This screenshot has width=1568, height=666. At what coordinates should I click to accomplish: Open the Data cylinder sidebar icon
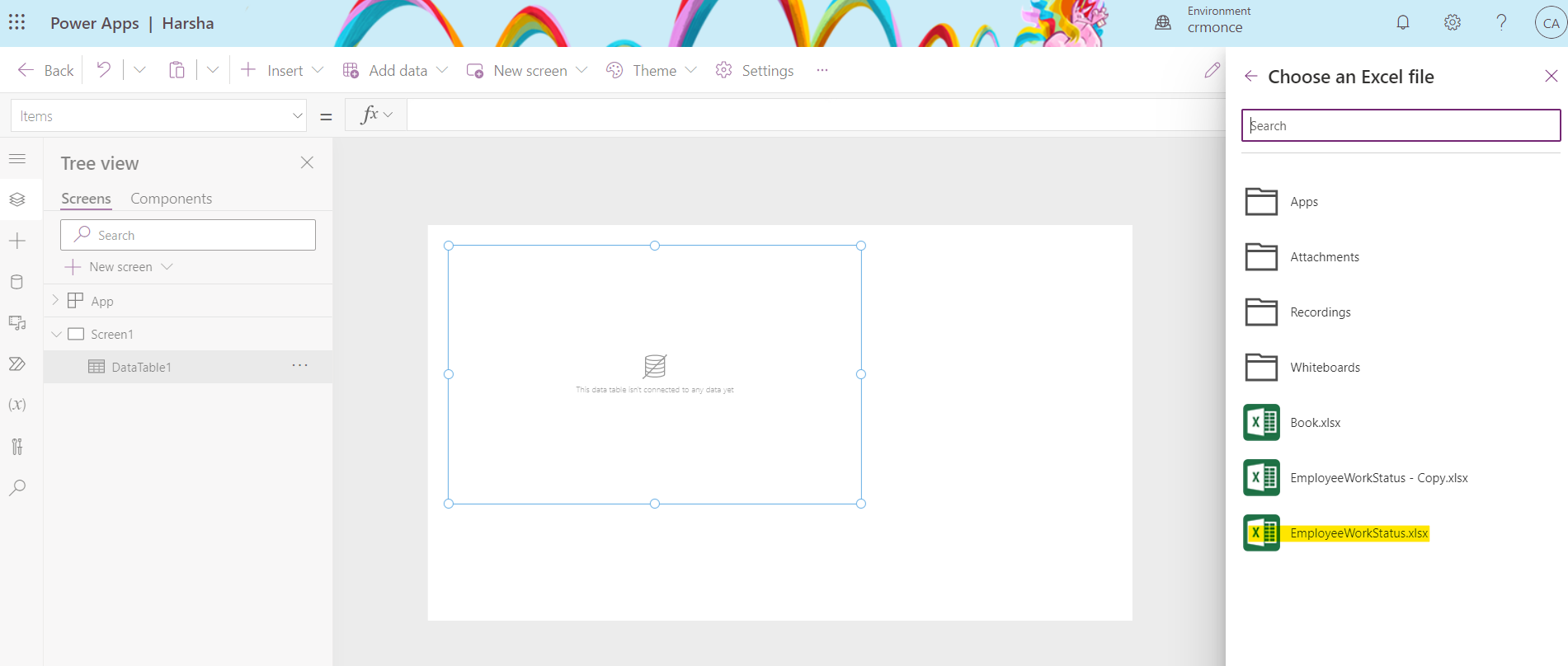17,282
